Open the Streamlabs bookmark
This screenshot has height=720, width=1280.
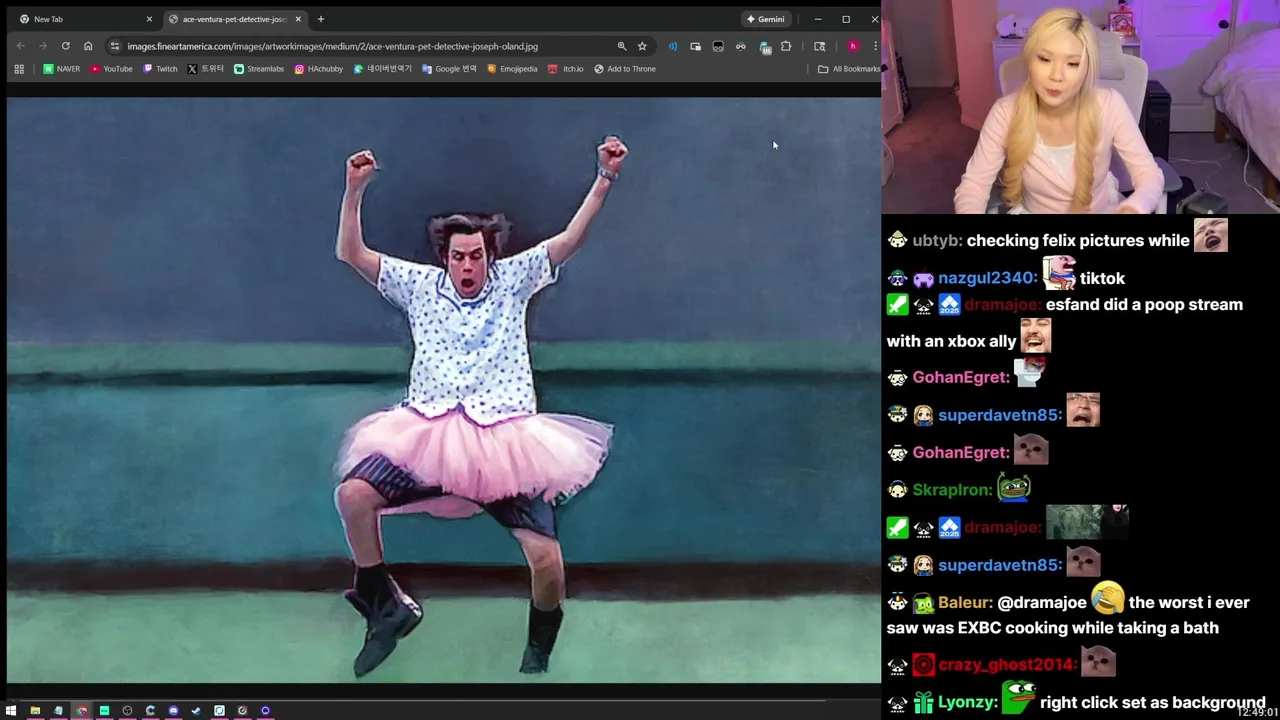point(259,69)
